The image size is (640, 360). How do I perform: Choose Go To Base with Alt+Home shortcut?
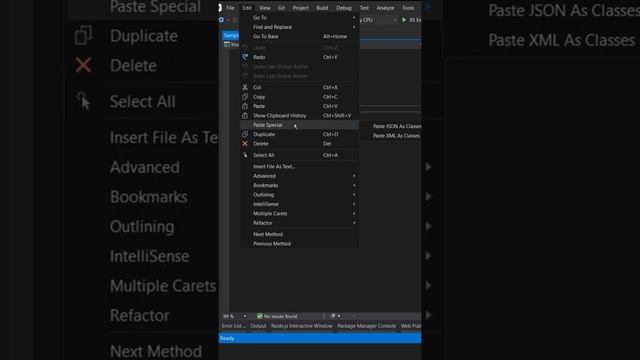[x=300, y=36]
